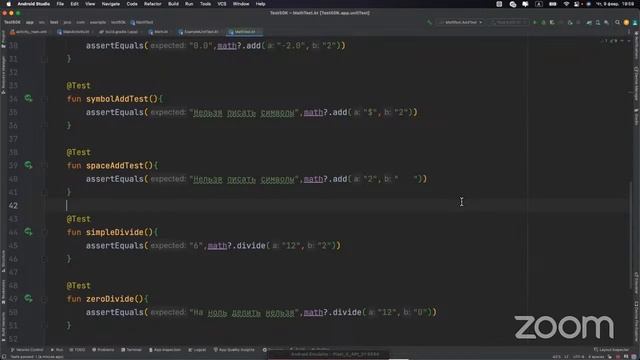Open the Version Control tool window

[x=27, y=350]
